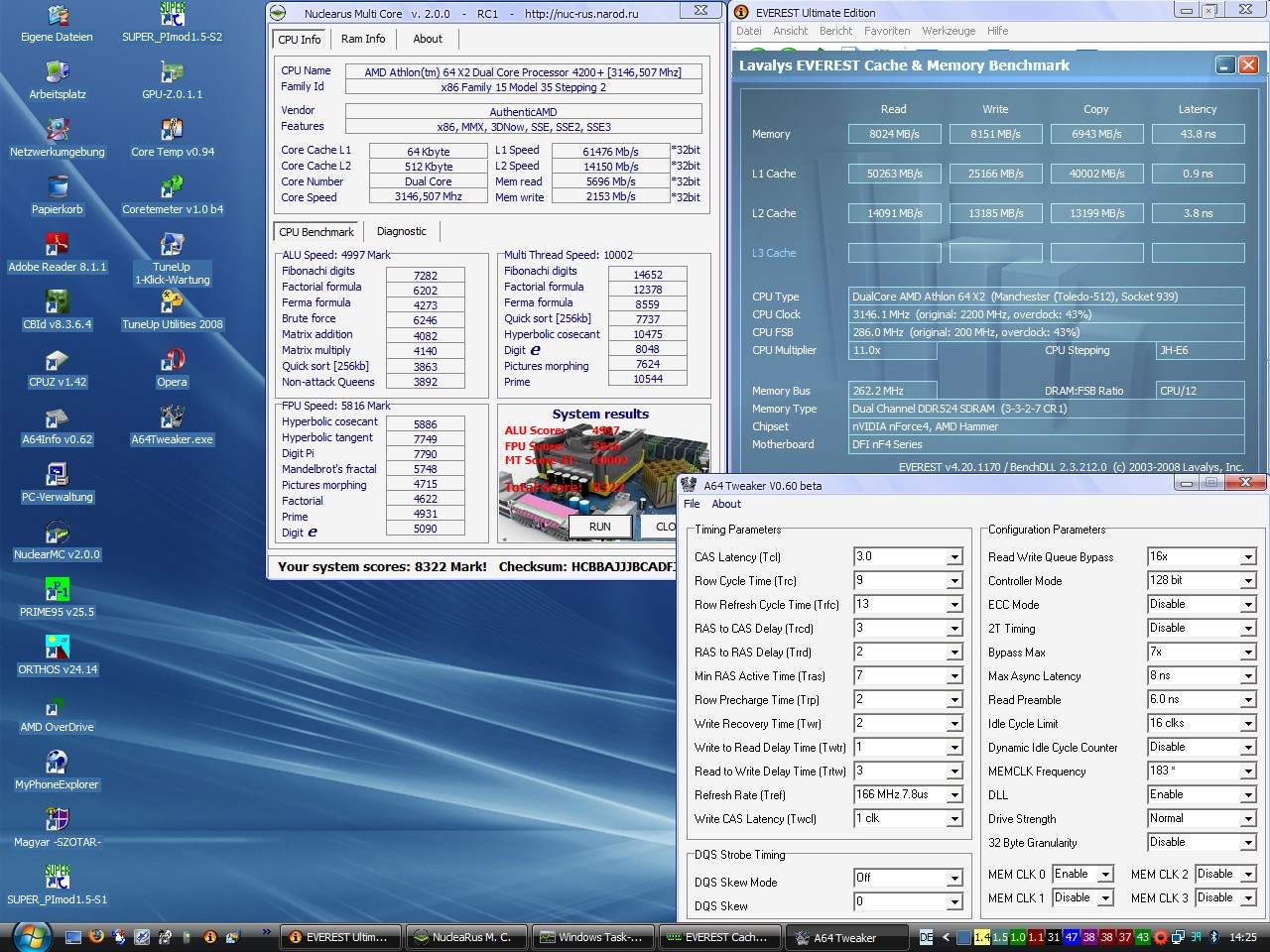Expand the CAS Latency (Tcl) dropdown
The image size is (1270, 952).
click(953, 557)
